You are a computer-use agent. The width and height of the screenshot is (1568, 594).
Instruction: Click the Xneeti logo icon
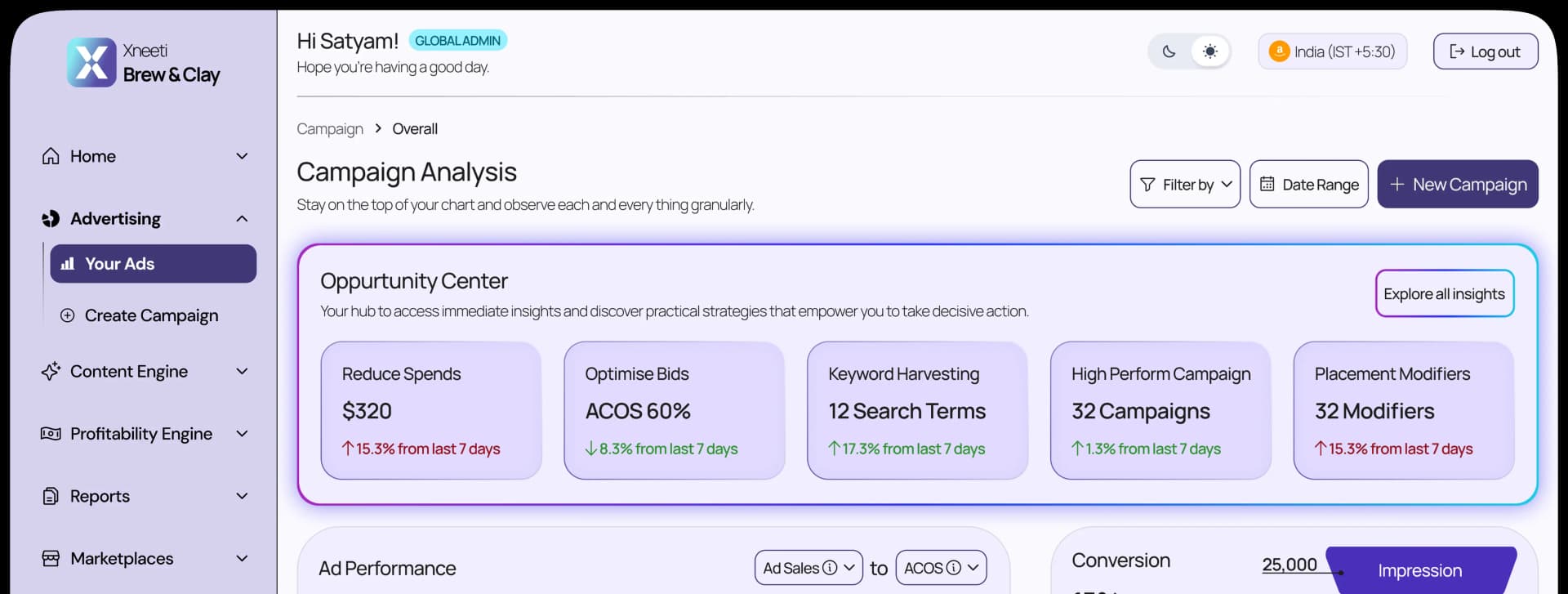click(x=91, y=62)
